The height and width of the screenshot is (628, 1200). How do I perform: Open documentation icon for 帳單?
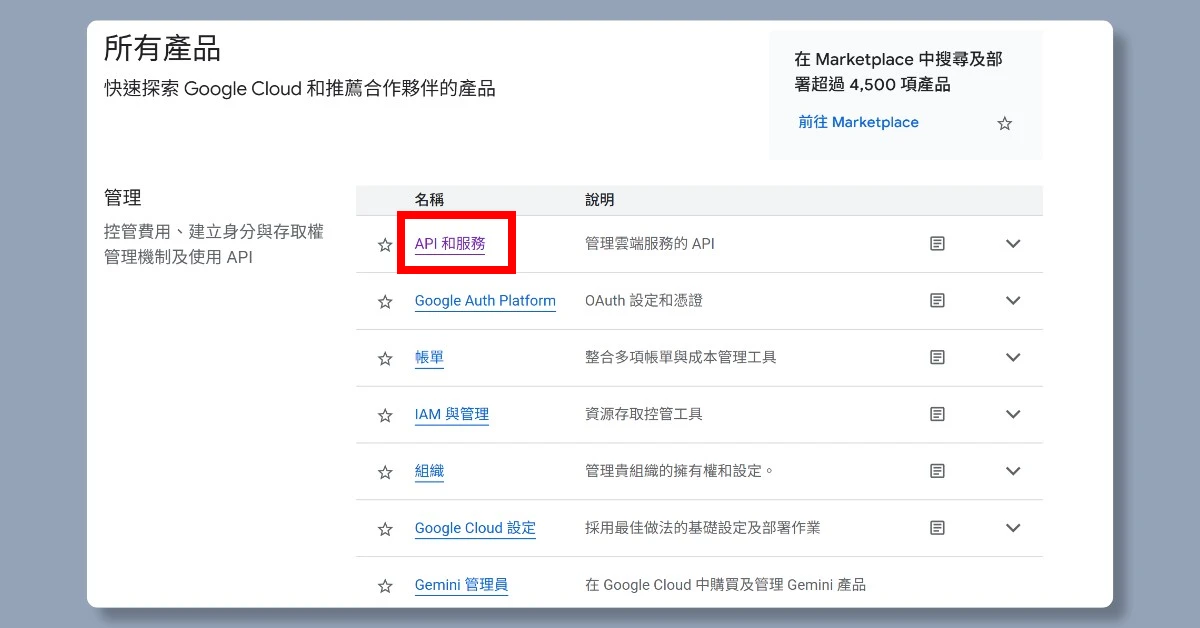point(937,357)
